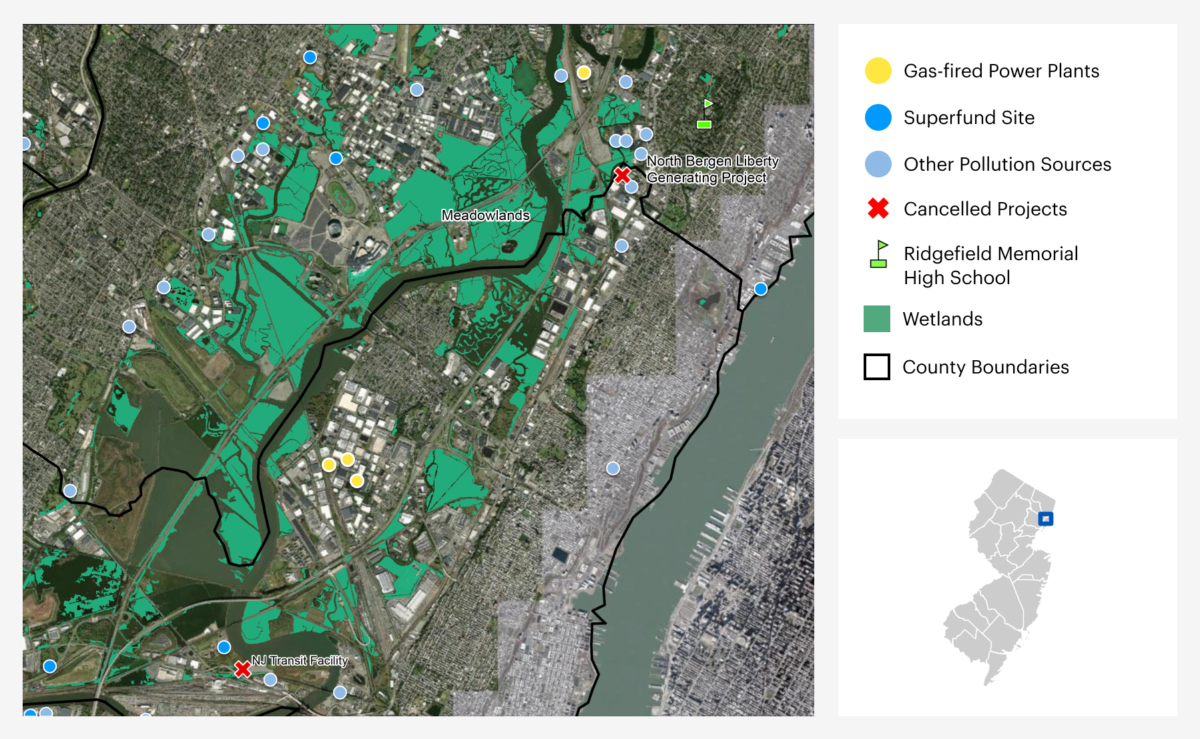Select the Superfund marker on the Hudson River shoreline

coord(760,289)
